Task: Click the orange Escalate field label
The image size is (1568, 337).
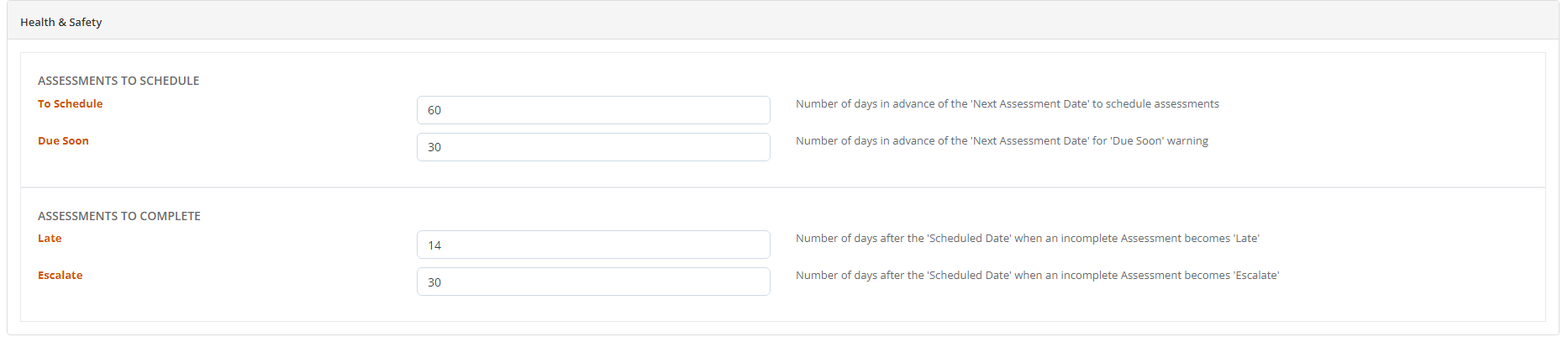Action: click(x=61, y=275)
